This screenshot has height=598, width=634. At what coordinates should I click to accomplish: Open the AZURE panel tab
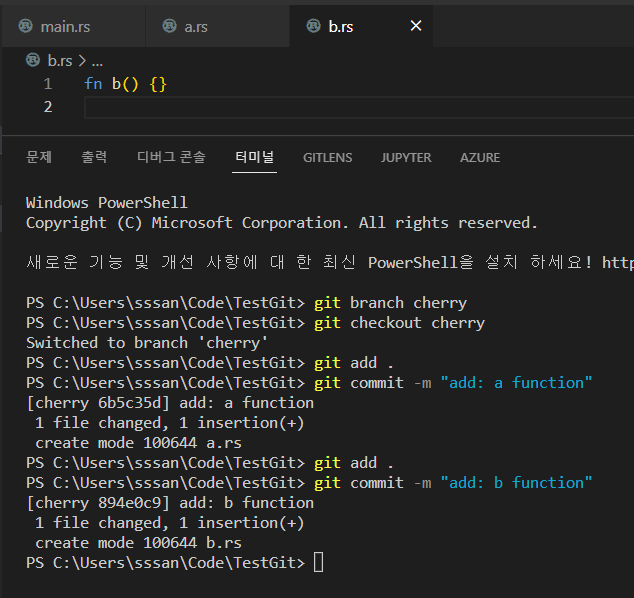tap(480, 157)
